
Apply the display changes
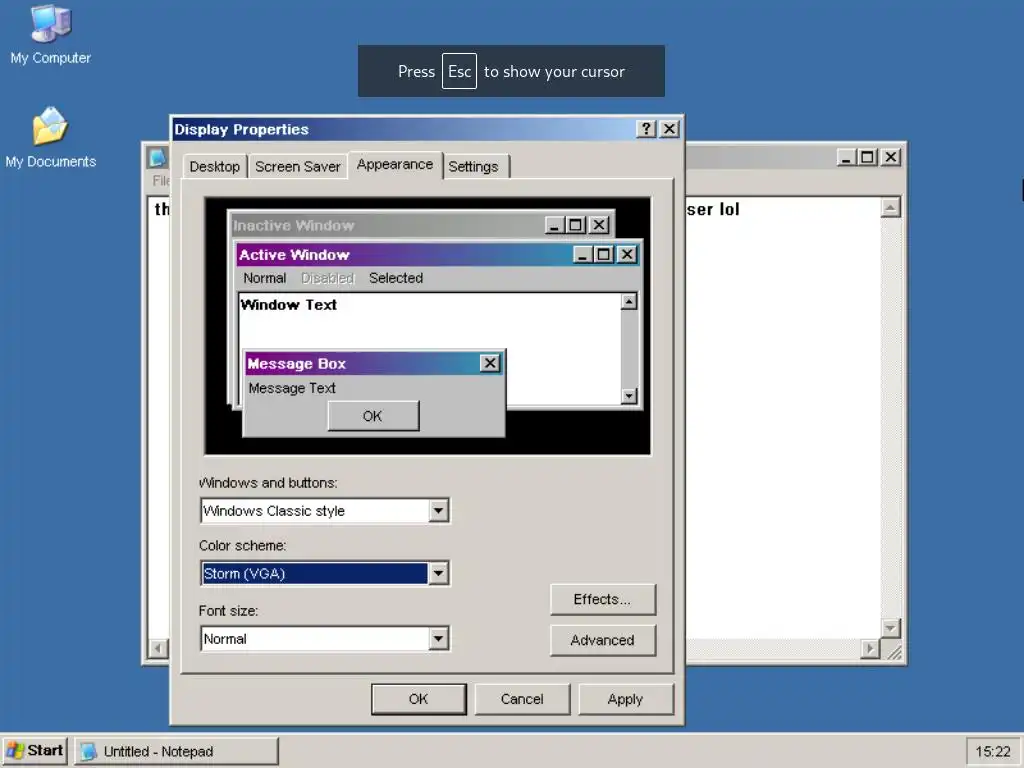point(626,699)
